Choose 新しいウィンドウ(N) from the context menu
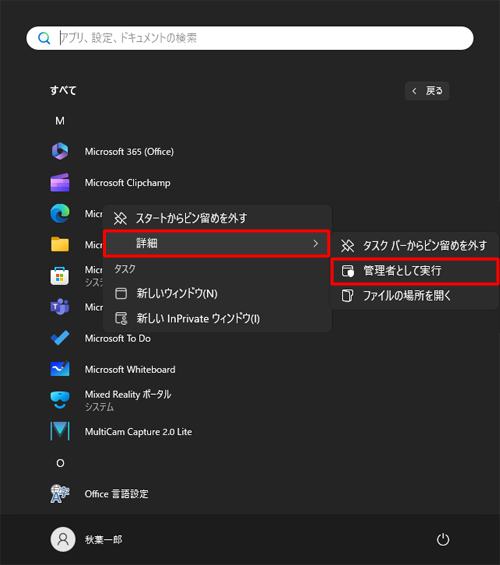This screenshot has width=500, height=565. click(217, 293)
